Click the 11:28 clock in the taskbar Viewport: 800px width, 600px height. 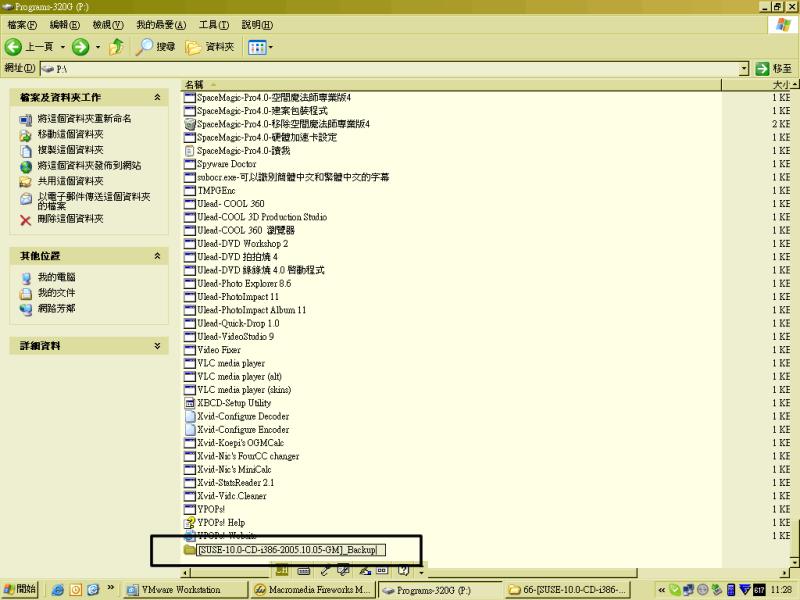(781, 590)
